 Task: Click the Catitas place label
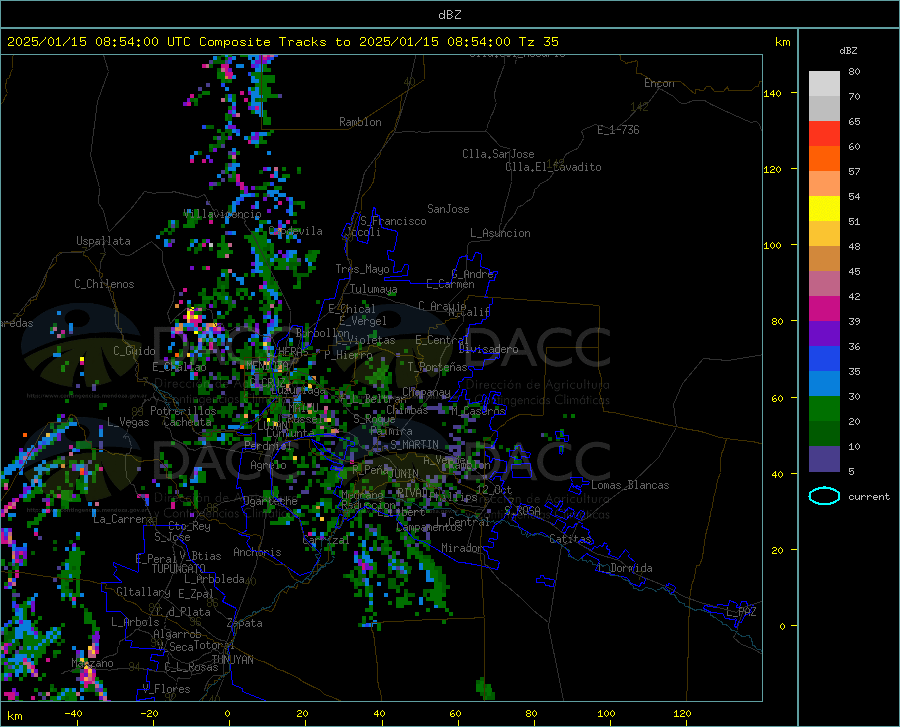pyautogui.click(x=570, y=539)
